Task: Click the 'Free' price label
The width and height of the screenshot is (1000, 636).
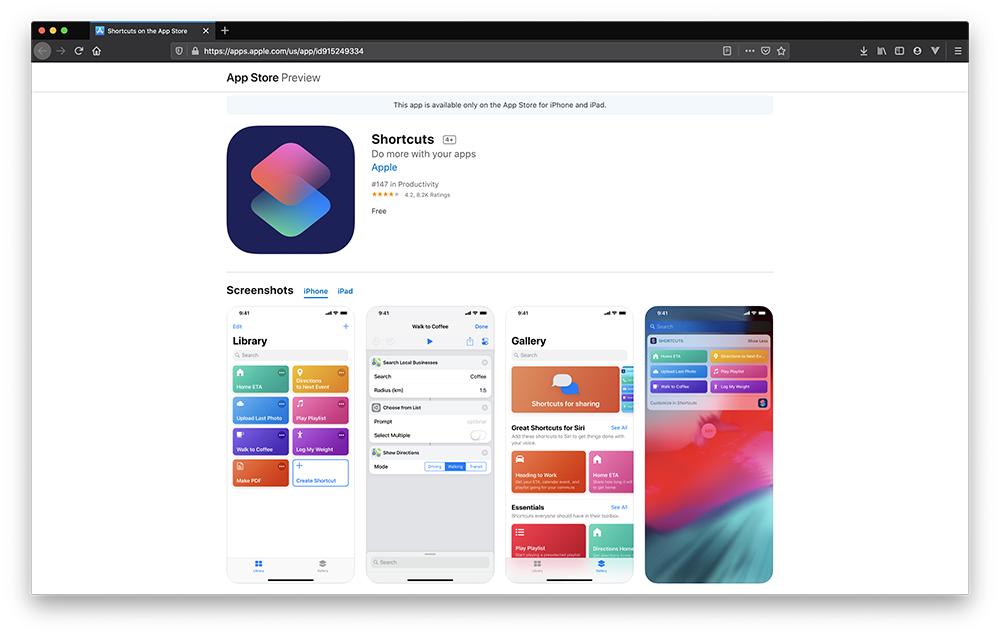Action: [379, 211]
